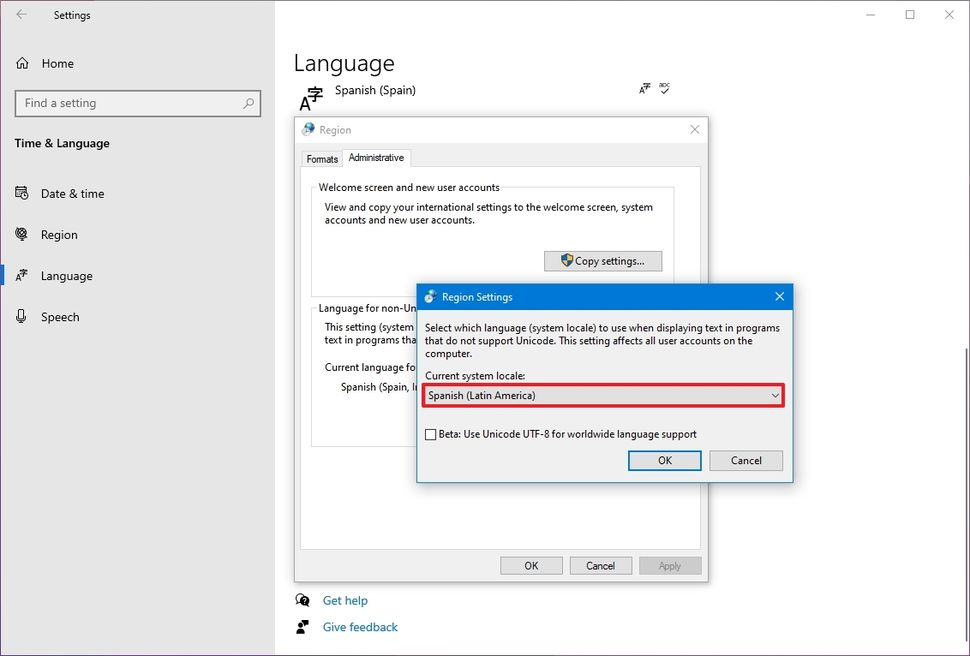Select the Date & time calendar icon

coord(22,193)
